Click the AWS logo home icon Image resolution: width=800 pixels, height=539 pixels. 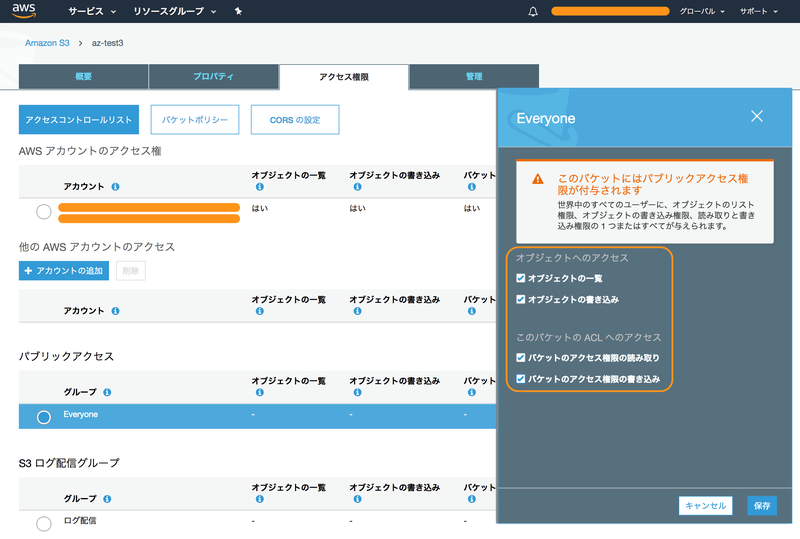point(23,10)
